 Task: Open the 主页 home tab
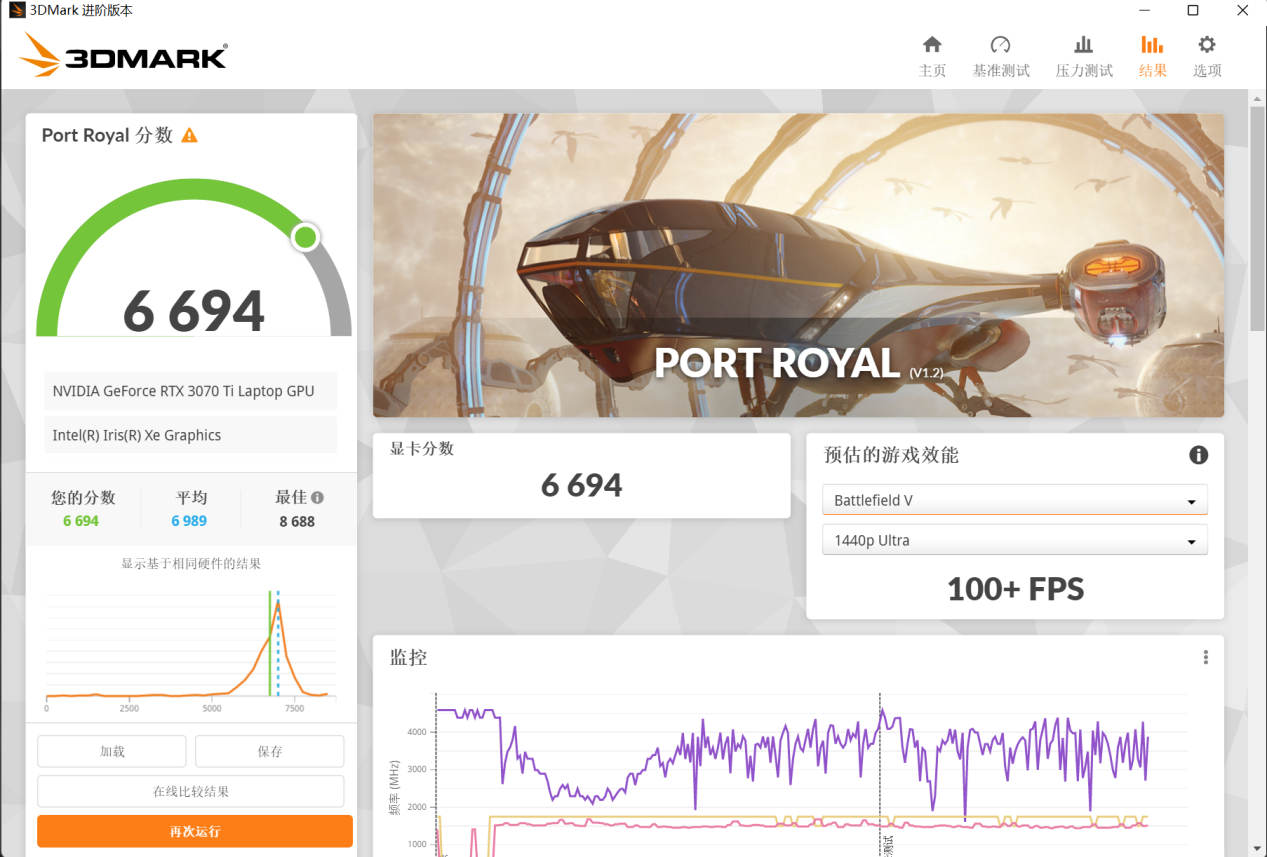click(932, 56)
